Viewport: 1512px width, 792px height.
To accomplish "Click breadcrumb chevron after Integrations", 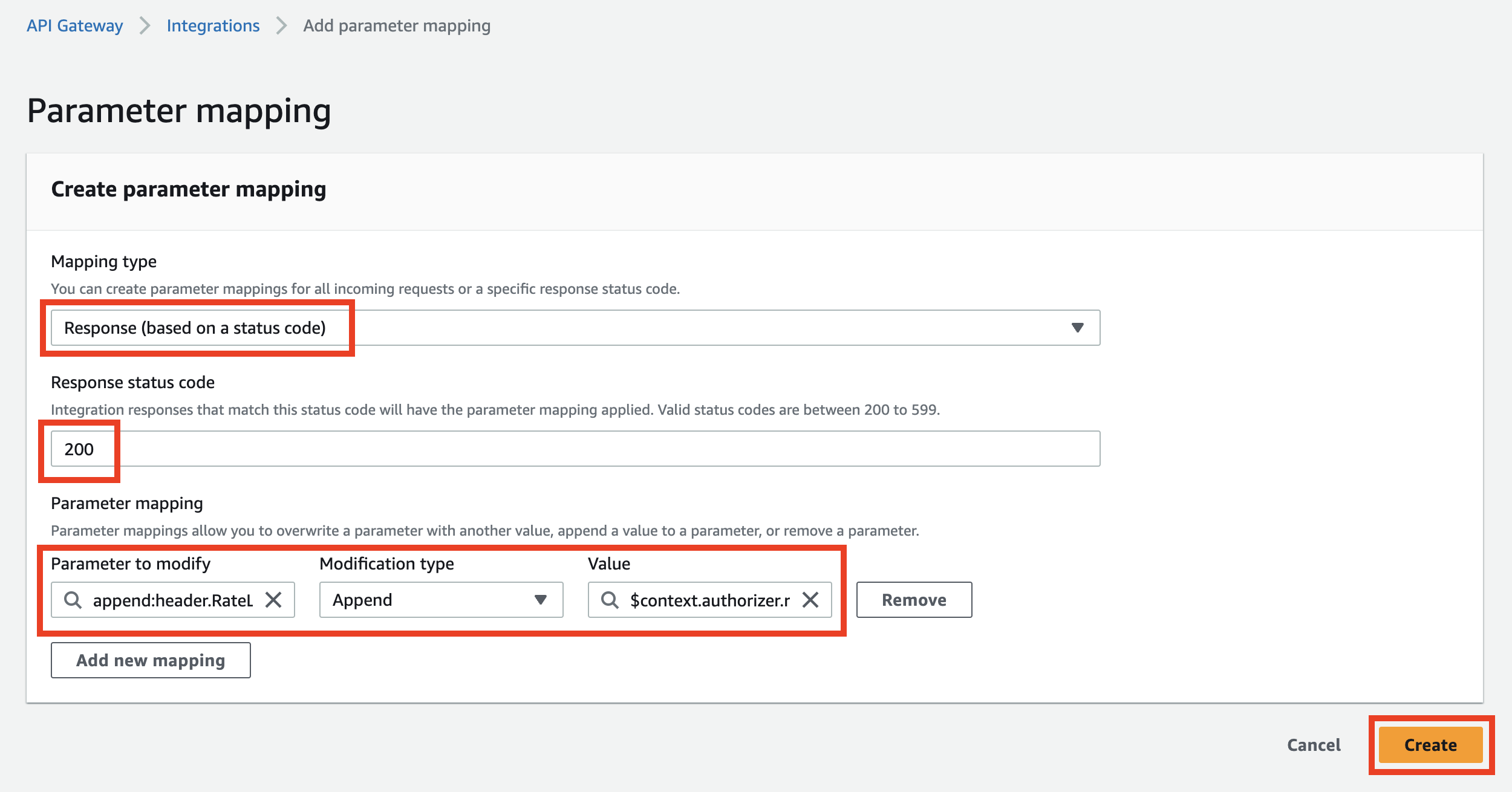I will tap(281, 25).
